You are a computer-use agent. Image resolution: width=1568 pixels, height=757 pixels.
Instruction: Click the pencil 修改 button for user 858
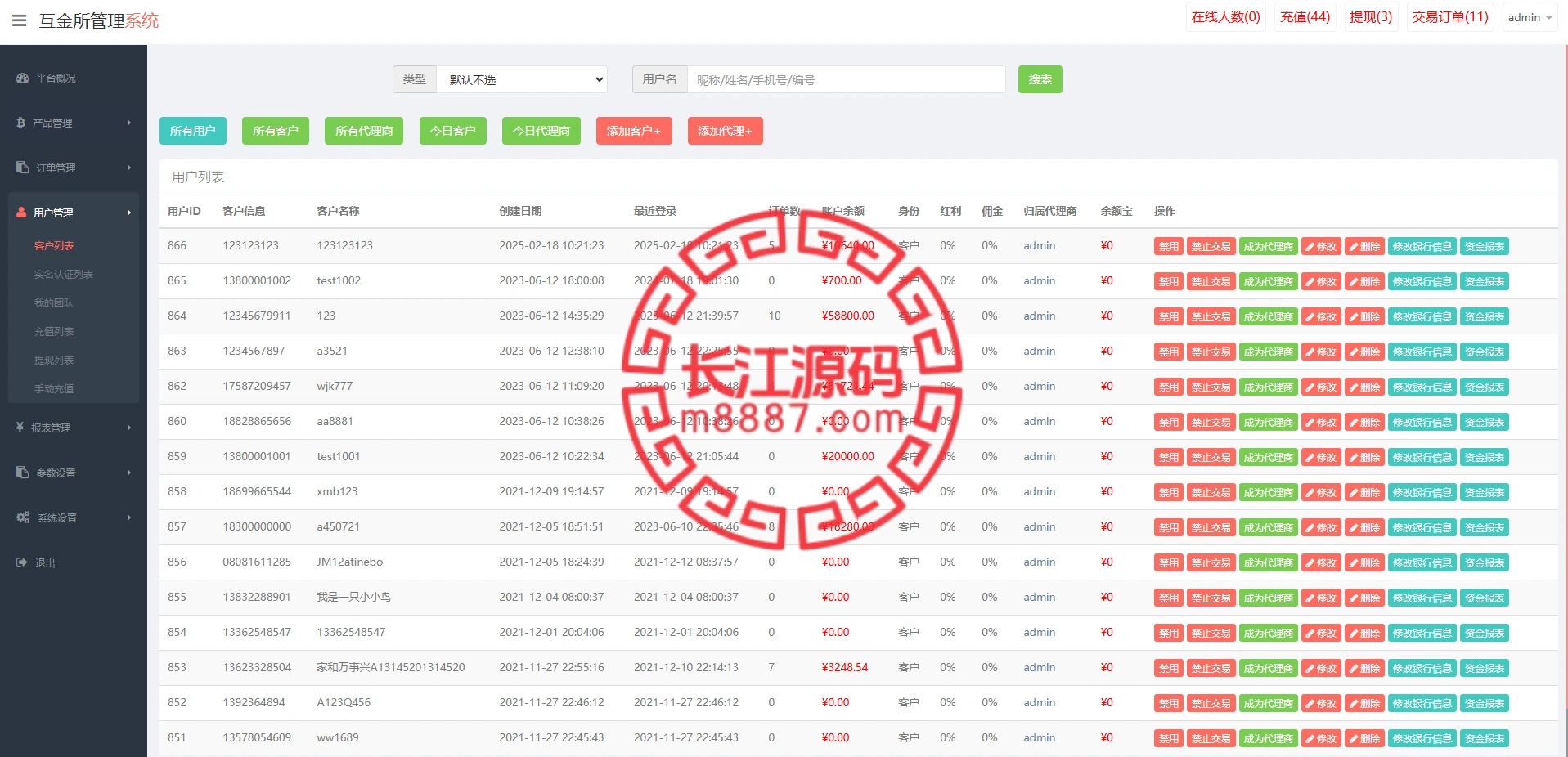1321,492
